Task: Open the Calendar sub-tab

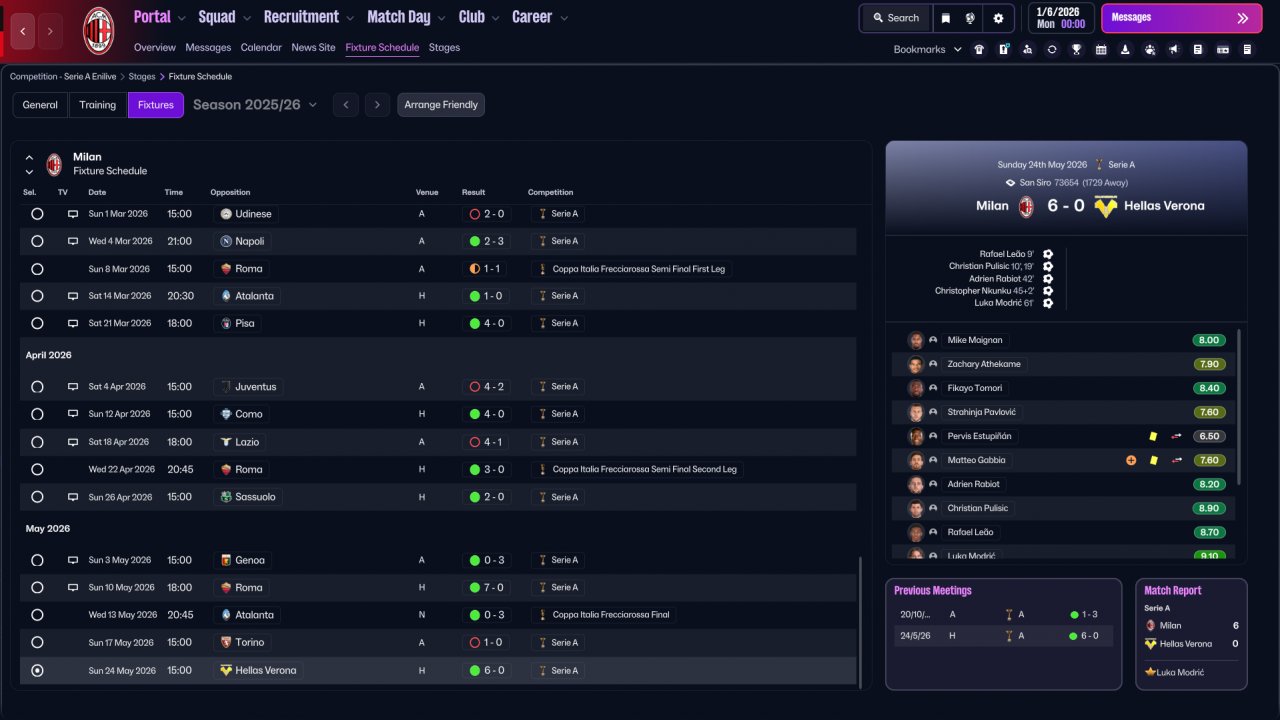Action: [261, 48]
